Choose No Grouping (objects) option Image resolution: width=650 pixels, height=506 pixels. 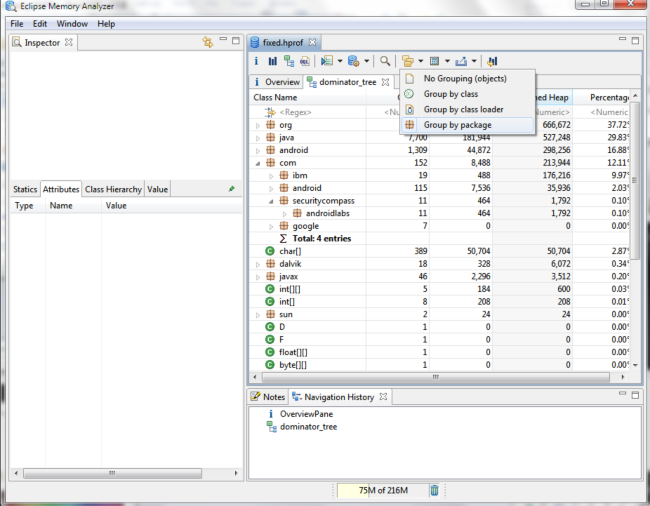(x=467, y=78)
